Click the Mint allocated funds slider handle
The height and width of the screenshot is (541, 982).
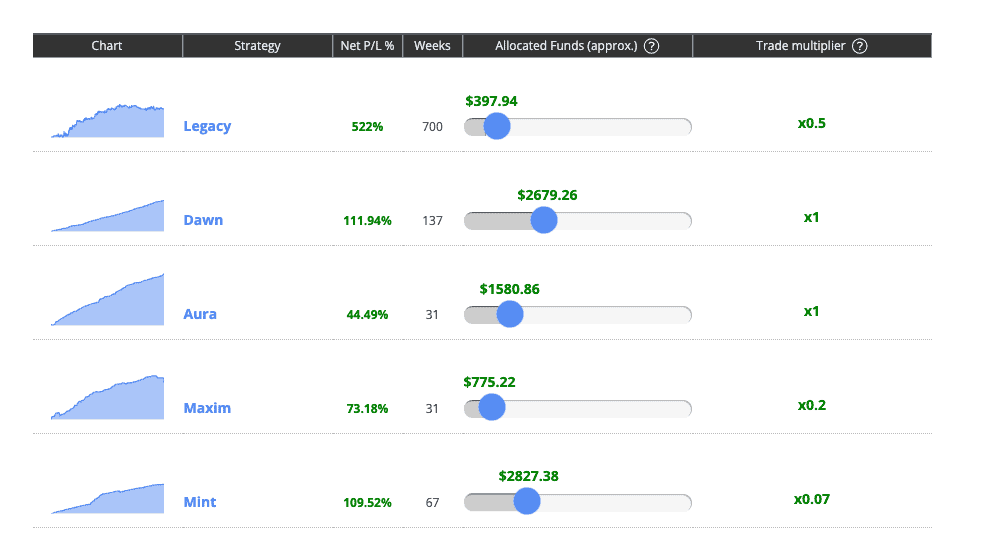(527, 502)
